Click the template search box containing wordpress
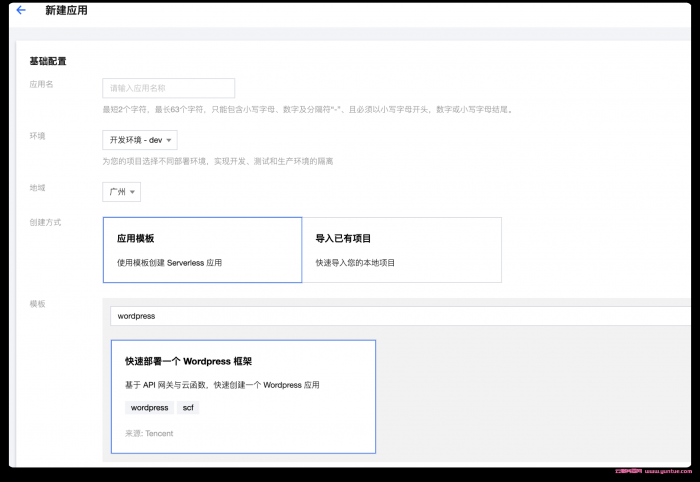700x482 pixels. click(x=400, y=316)
